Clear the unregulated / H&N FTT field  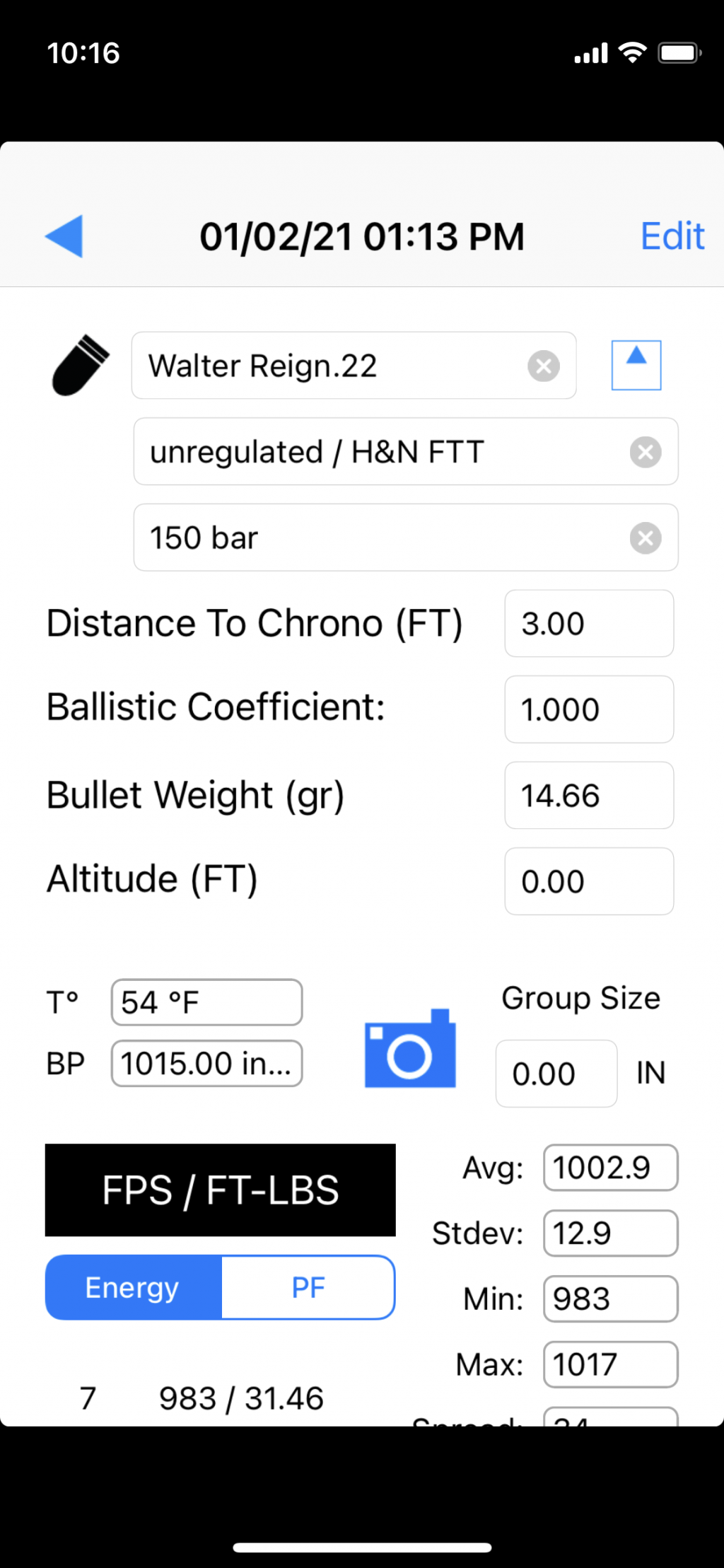[646, 452]
